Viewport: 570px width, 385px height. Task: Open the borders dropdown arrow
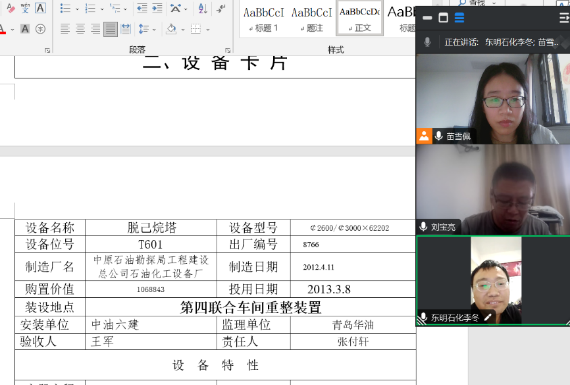coord(208,29)
